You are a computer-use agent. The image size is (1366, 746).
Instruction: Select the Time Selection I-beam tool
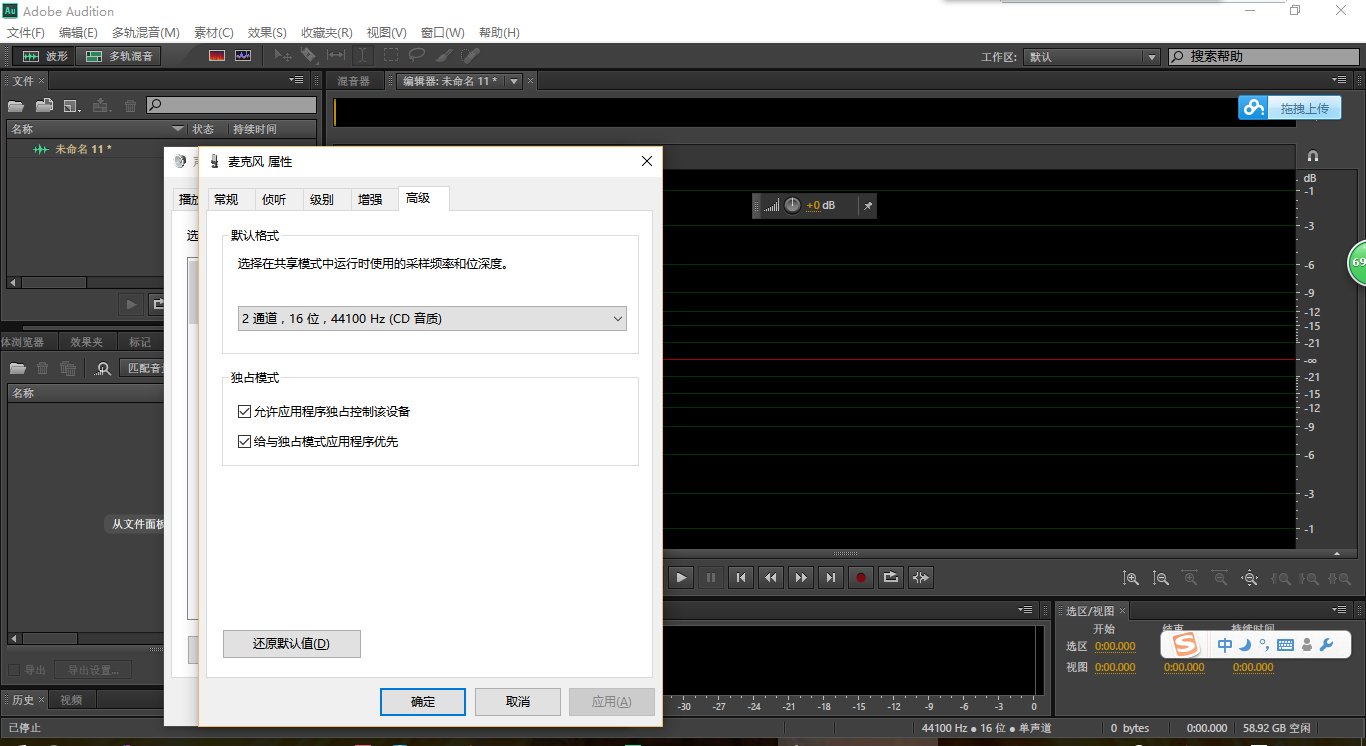362,56
